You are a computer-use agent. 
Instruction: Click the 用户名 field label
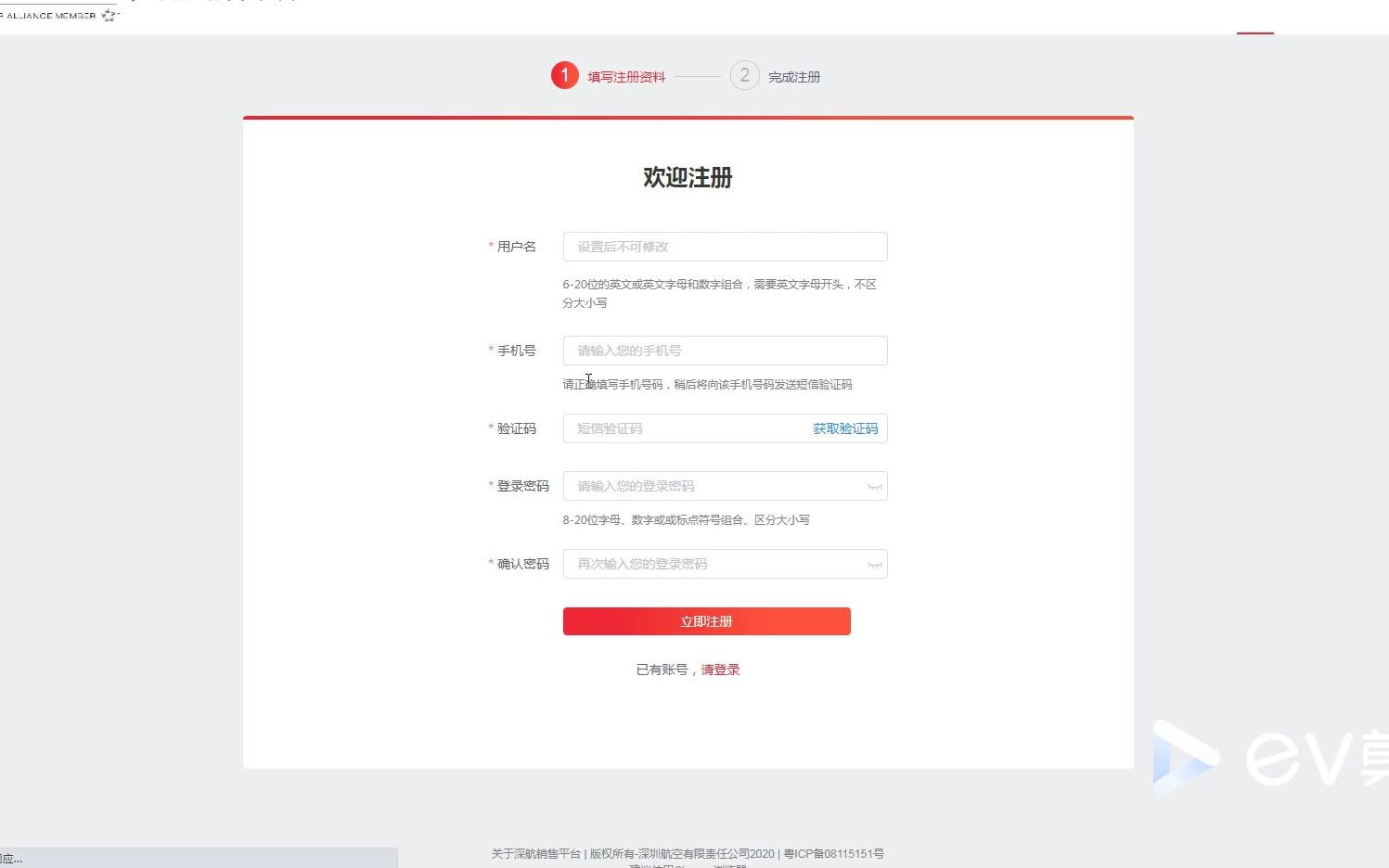pos(517,247)
